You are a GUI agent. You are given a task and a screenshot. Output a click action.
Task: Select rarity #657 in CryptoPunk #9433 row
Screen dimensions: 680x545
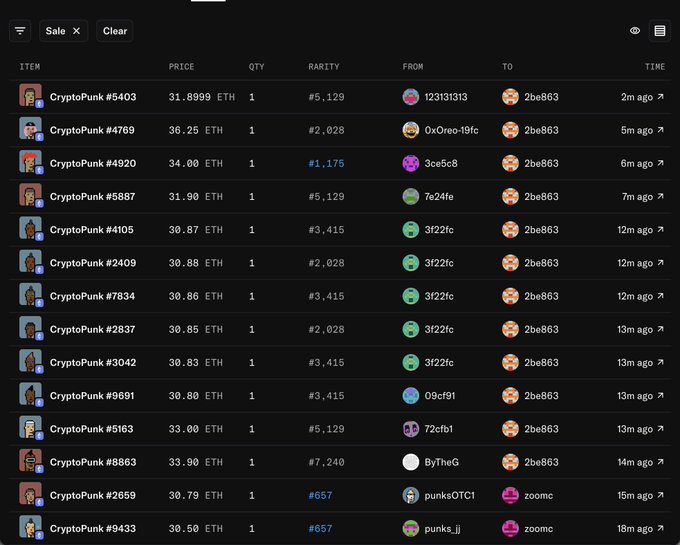[x=320, y=529]
